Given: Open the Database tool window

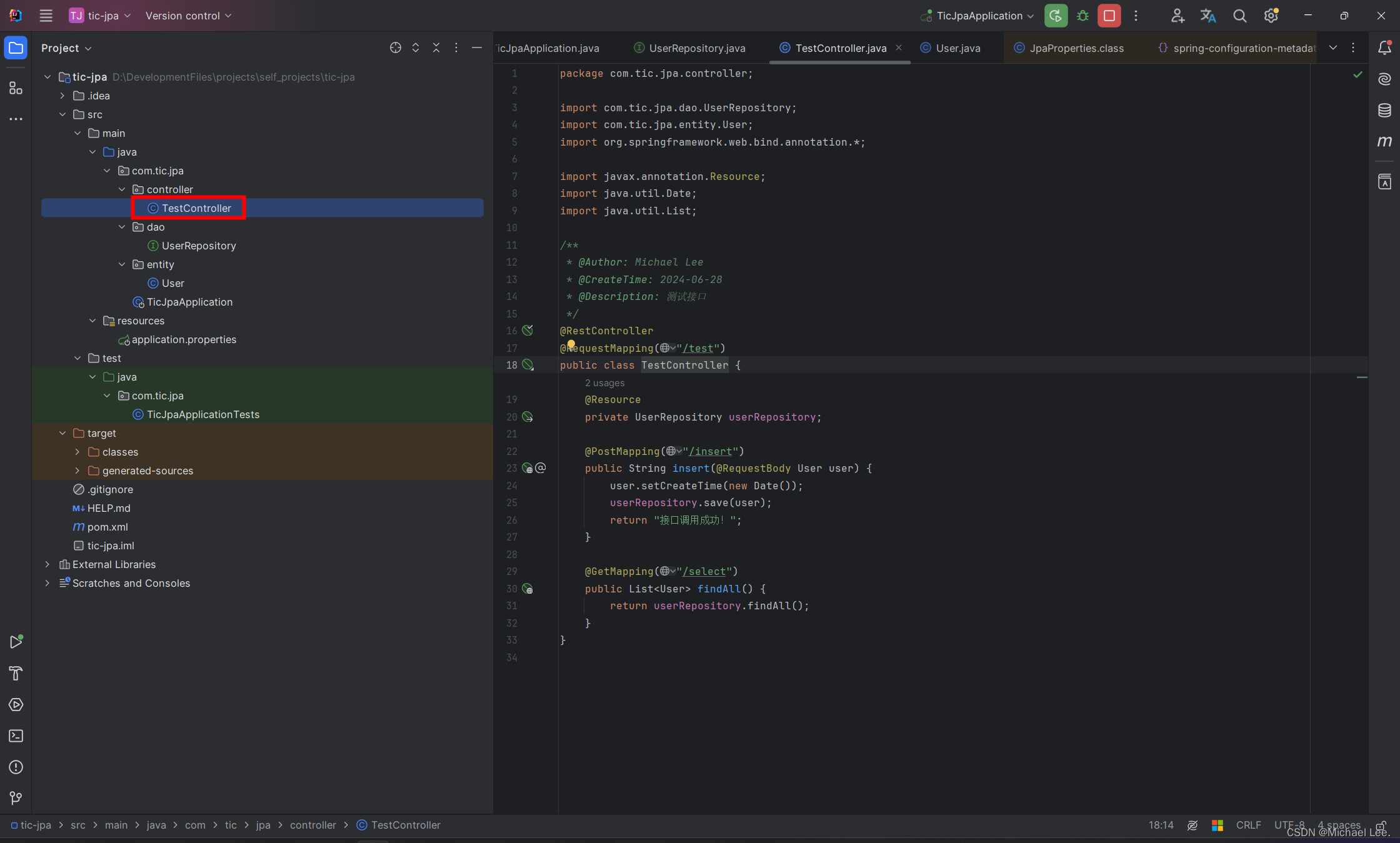Looking at the screenshot, I should 1384,111.
